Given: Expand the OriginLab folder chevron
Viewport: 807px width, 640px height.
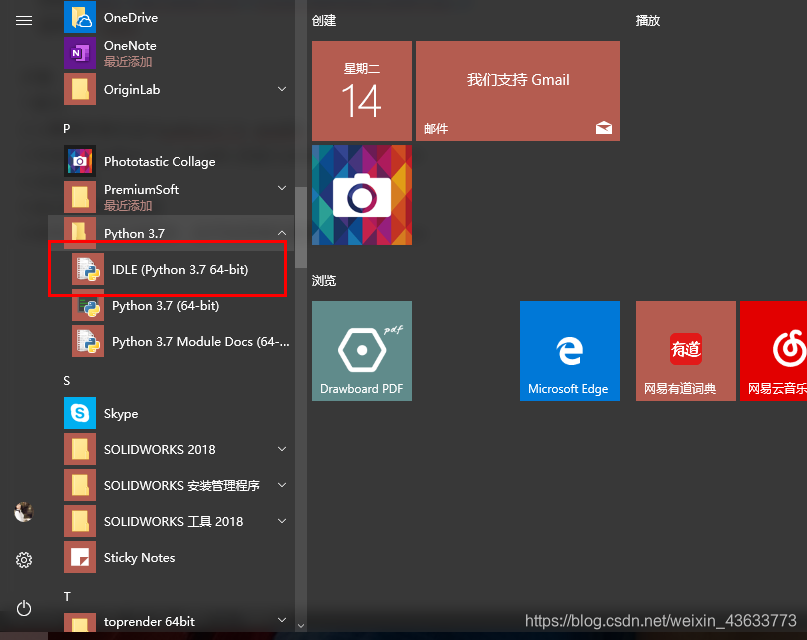Looking at the screenshot, I should [x=282, y=89].
